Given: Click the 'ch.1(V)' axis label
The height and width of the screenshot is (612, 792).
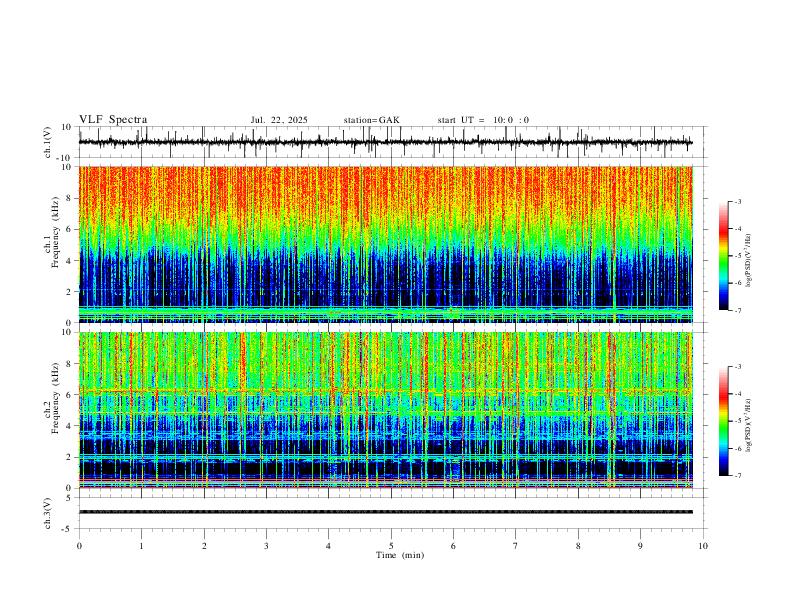Looking at the screenshot, I should pyautogui.click(x=48, y=142).
